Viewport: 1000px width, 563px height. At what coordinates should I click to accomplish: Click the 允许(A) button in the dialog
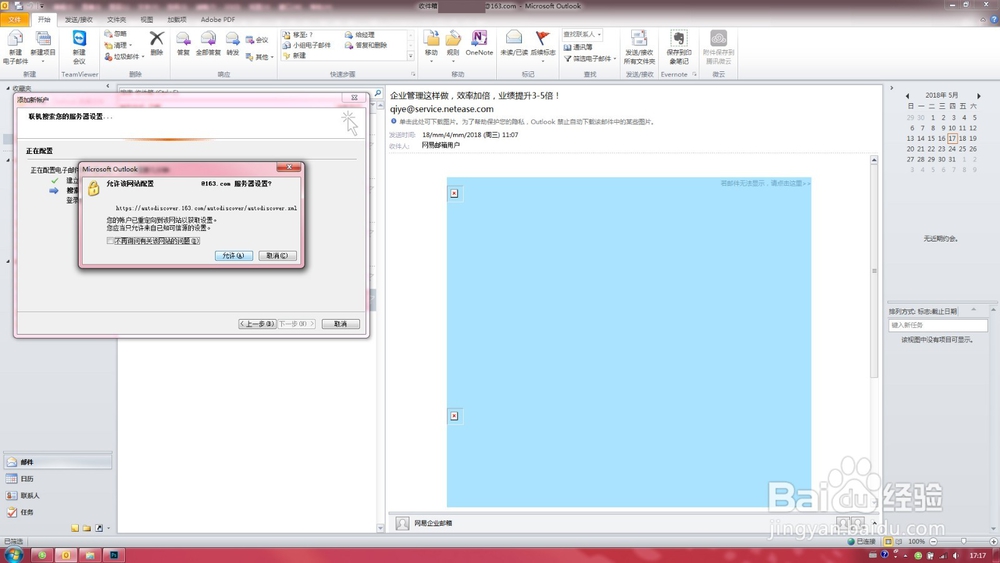pos(233,256)
